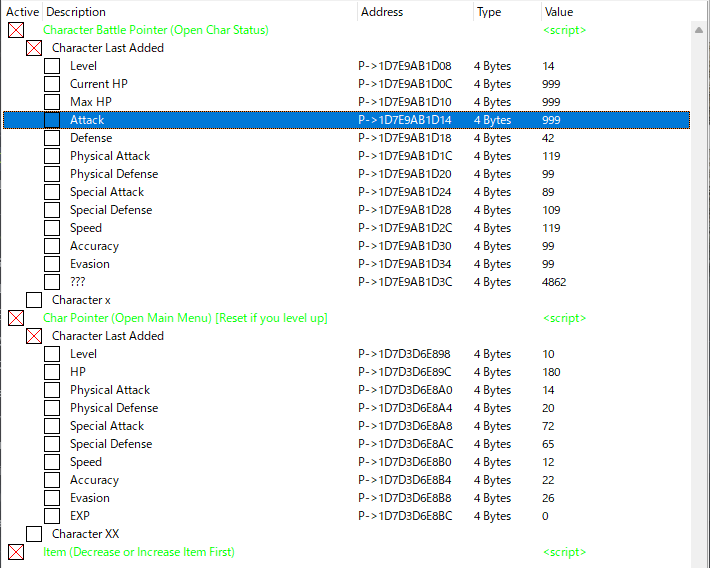Activate the checkbox beside the ??? entry
The width and height of the screenshot is (710, 568).
coord(52,282)
